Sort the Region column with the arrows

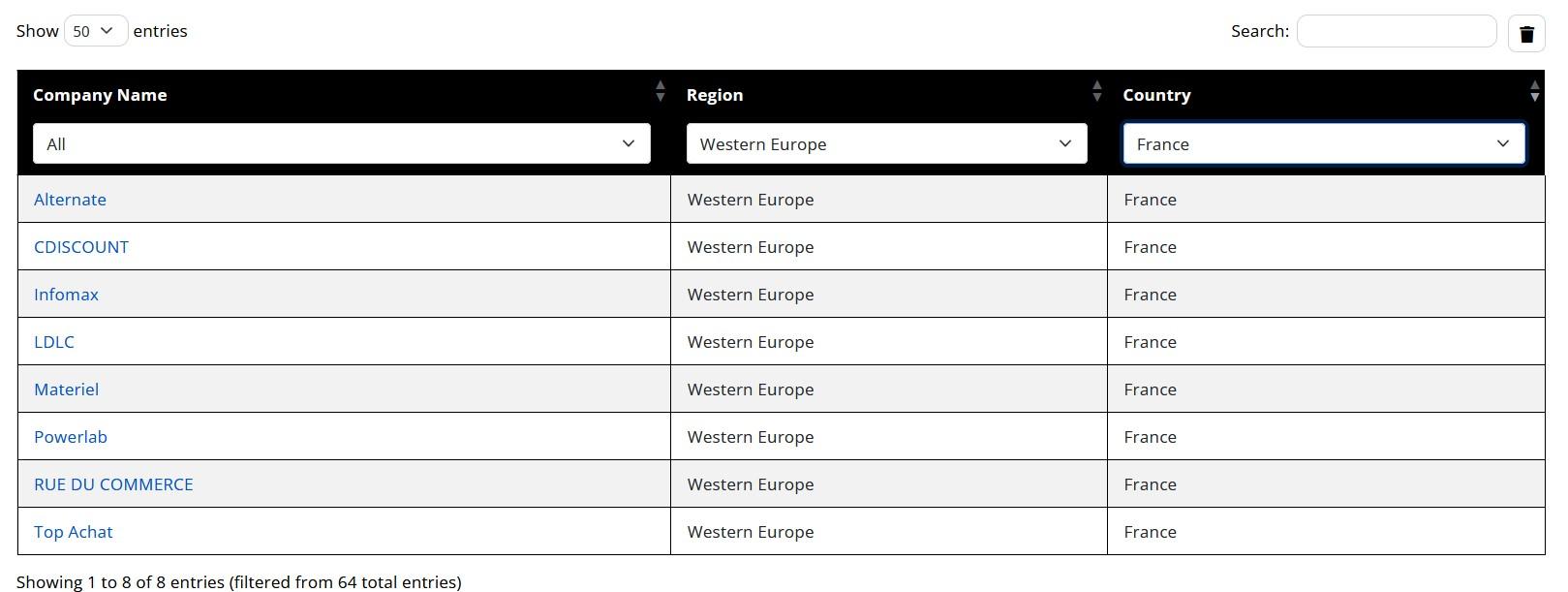pos(1096,92)
